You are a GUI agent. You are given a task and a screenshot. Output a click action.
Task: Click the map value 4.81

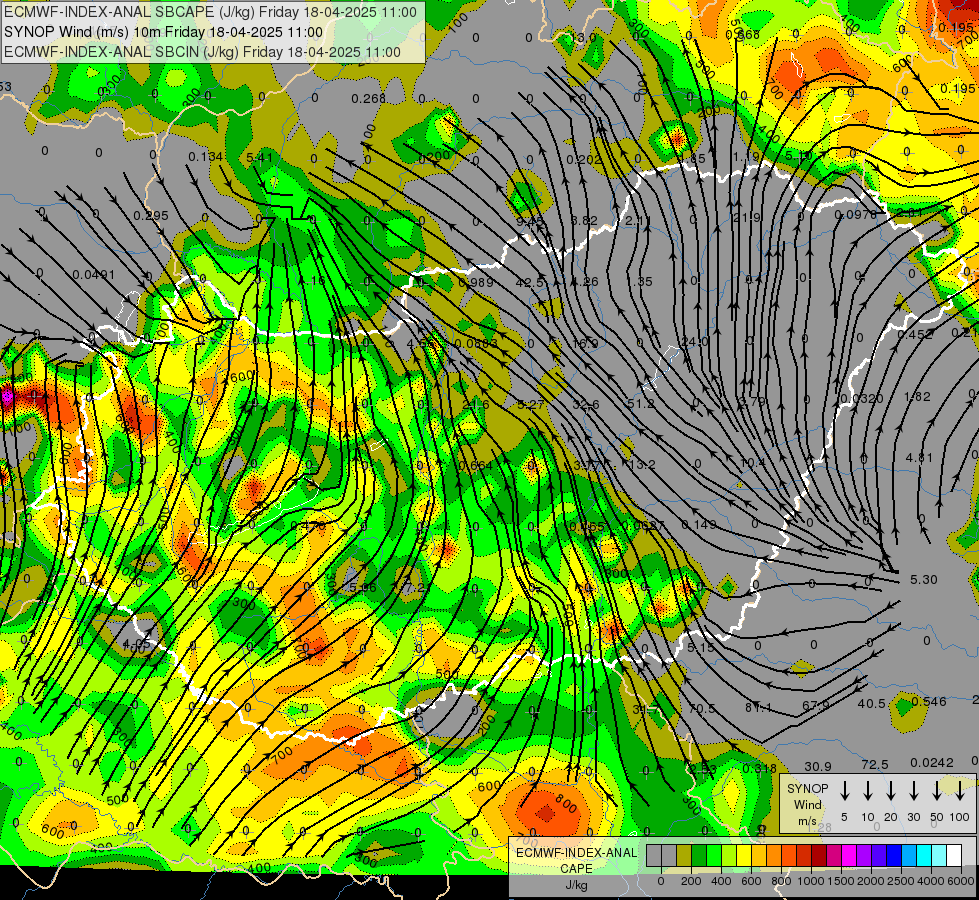919,457
